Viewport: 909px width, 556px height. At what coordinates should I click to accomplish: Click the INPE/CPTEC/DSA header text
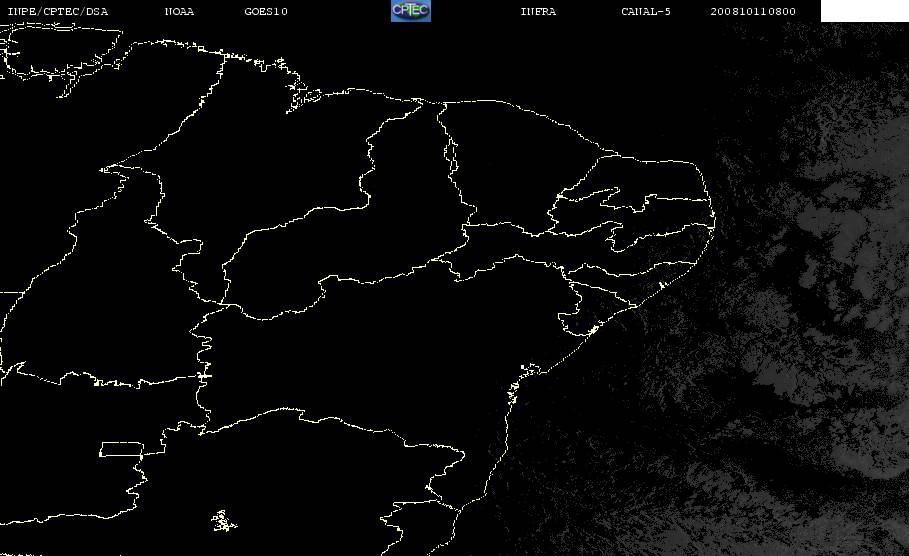pyautogui.click(x=57, y=12)
